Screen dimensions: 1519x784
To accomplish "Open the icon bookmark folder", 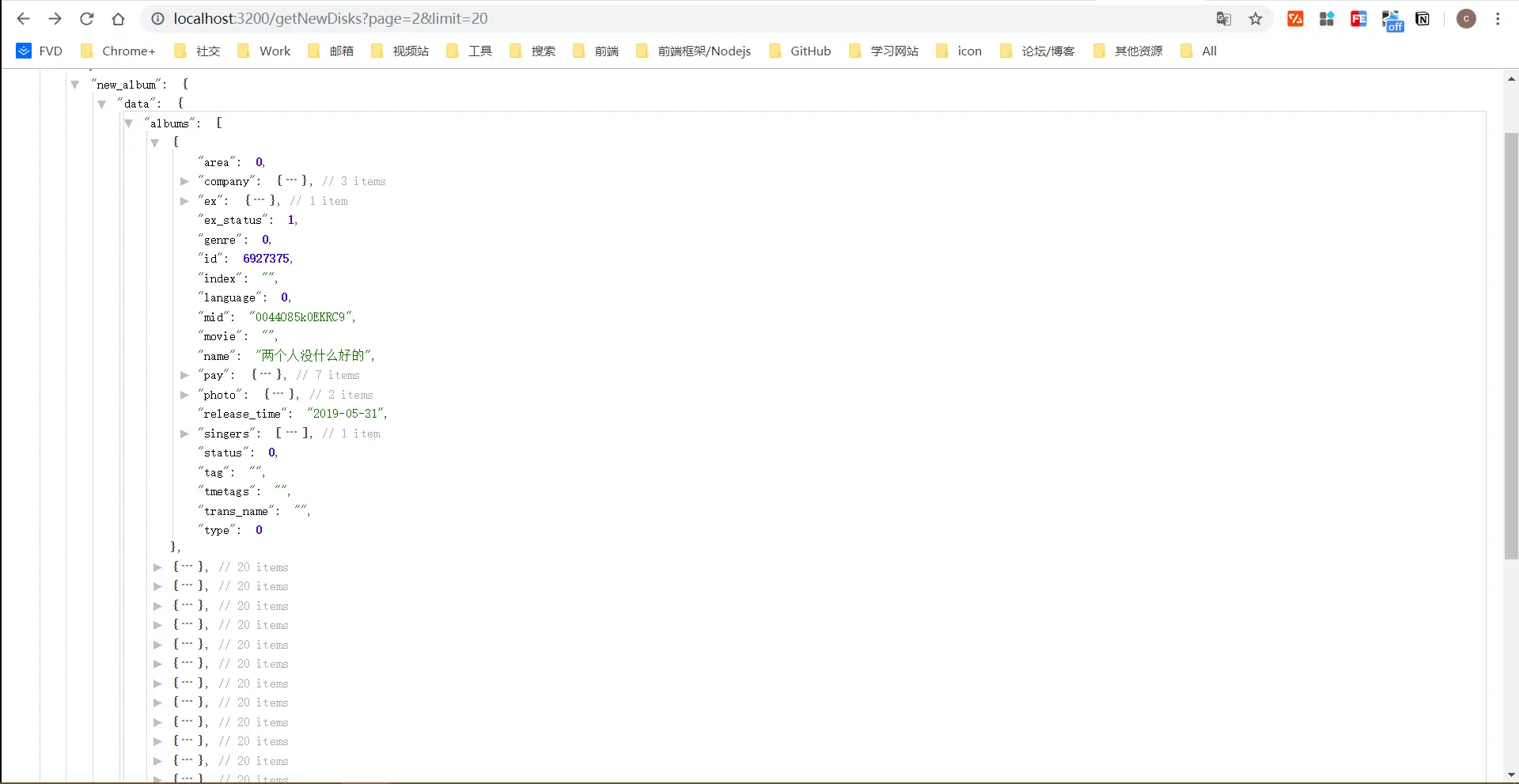I will pos(959,51).
